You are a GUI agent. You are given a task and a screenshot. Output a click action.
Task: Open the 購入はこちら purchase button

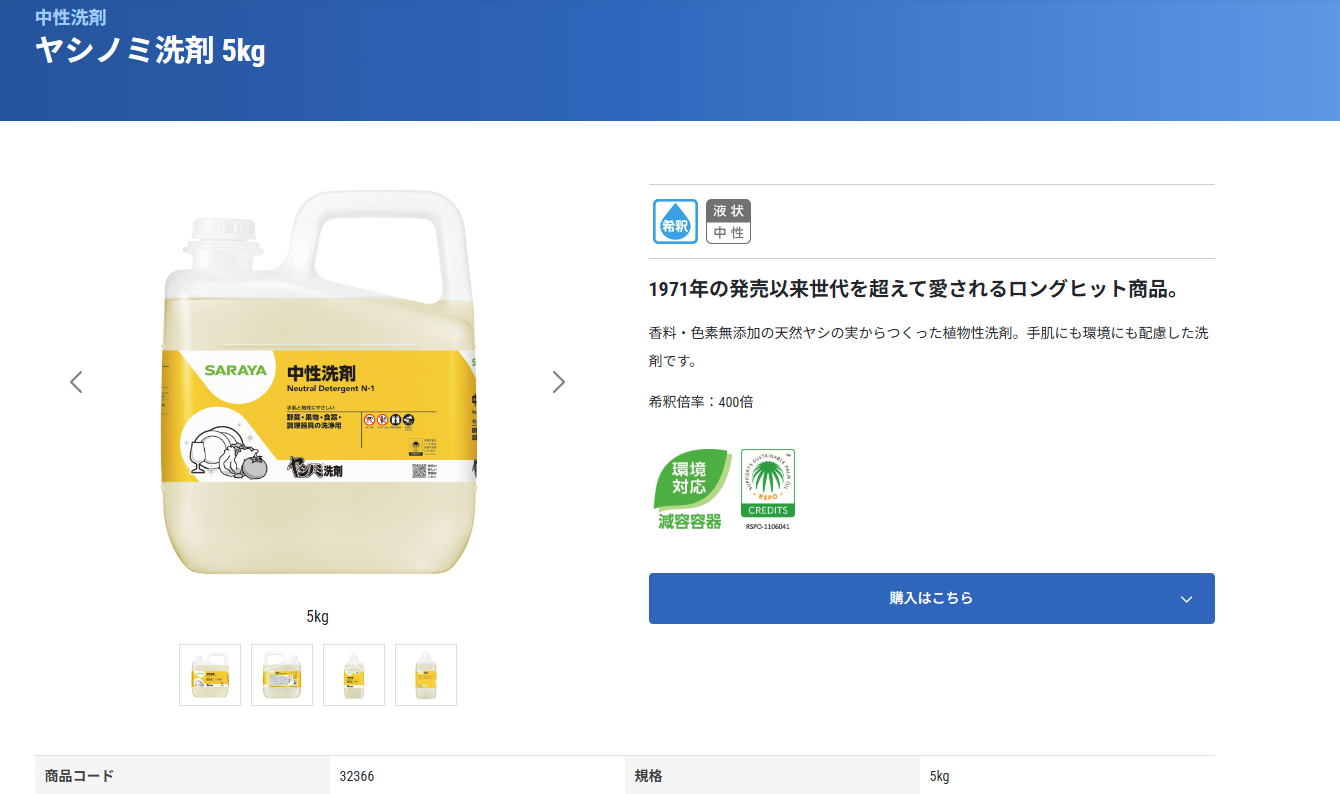pos(930,598)
